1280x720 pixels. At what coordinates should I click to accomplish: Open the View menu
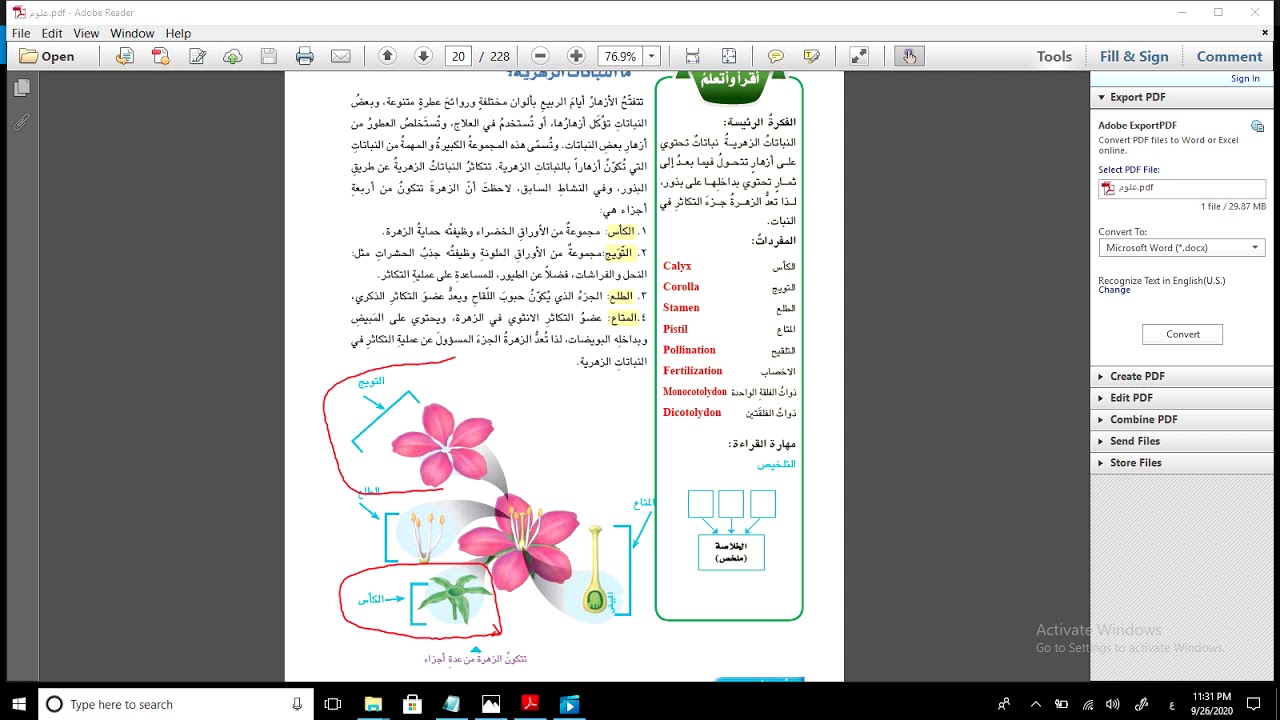pyautogui.click(x=86, y=33)
